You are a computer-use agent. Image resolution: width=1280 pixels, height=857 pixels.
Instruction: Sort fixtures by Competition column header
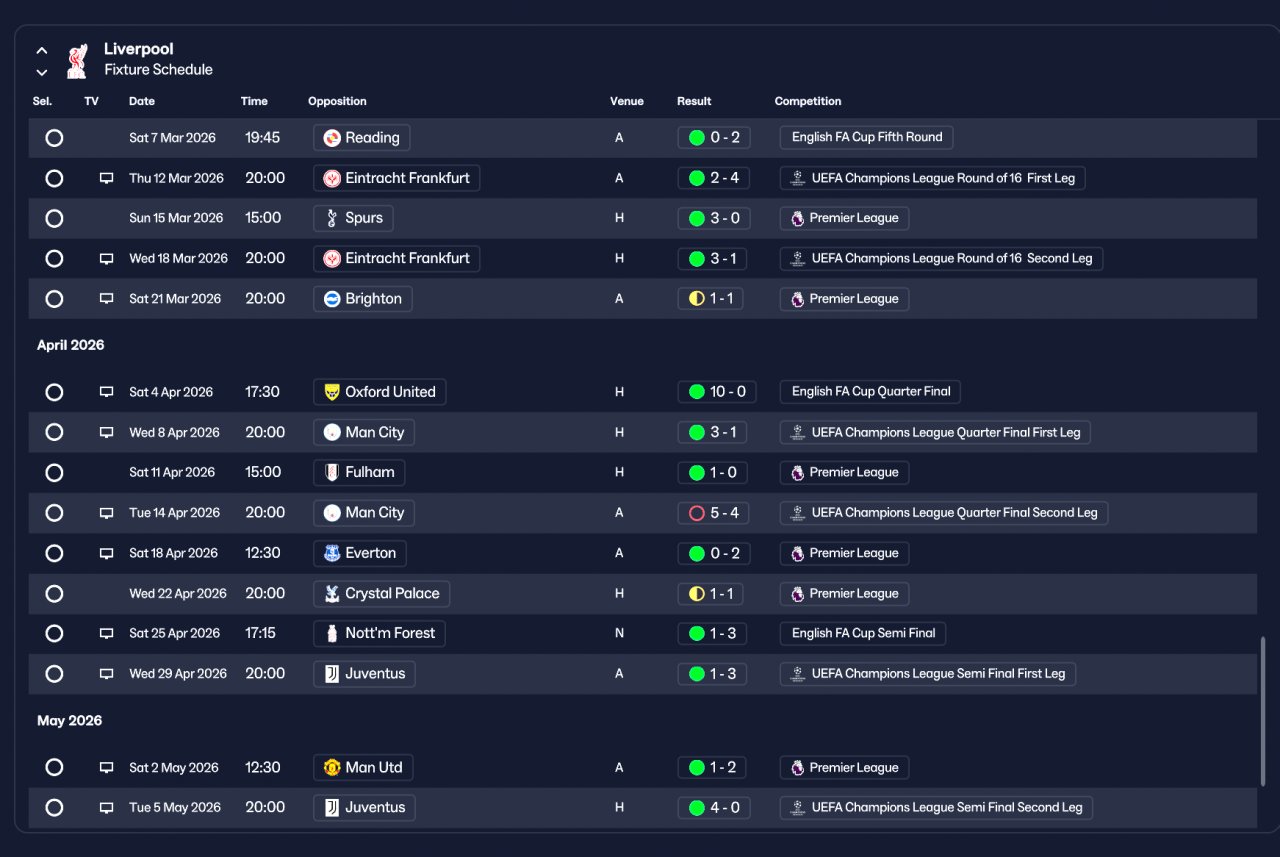[808, 101]
